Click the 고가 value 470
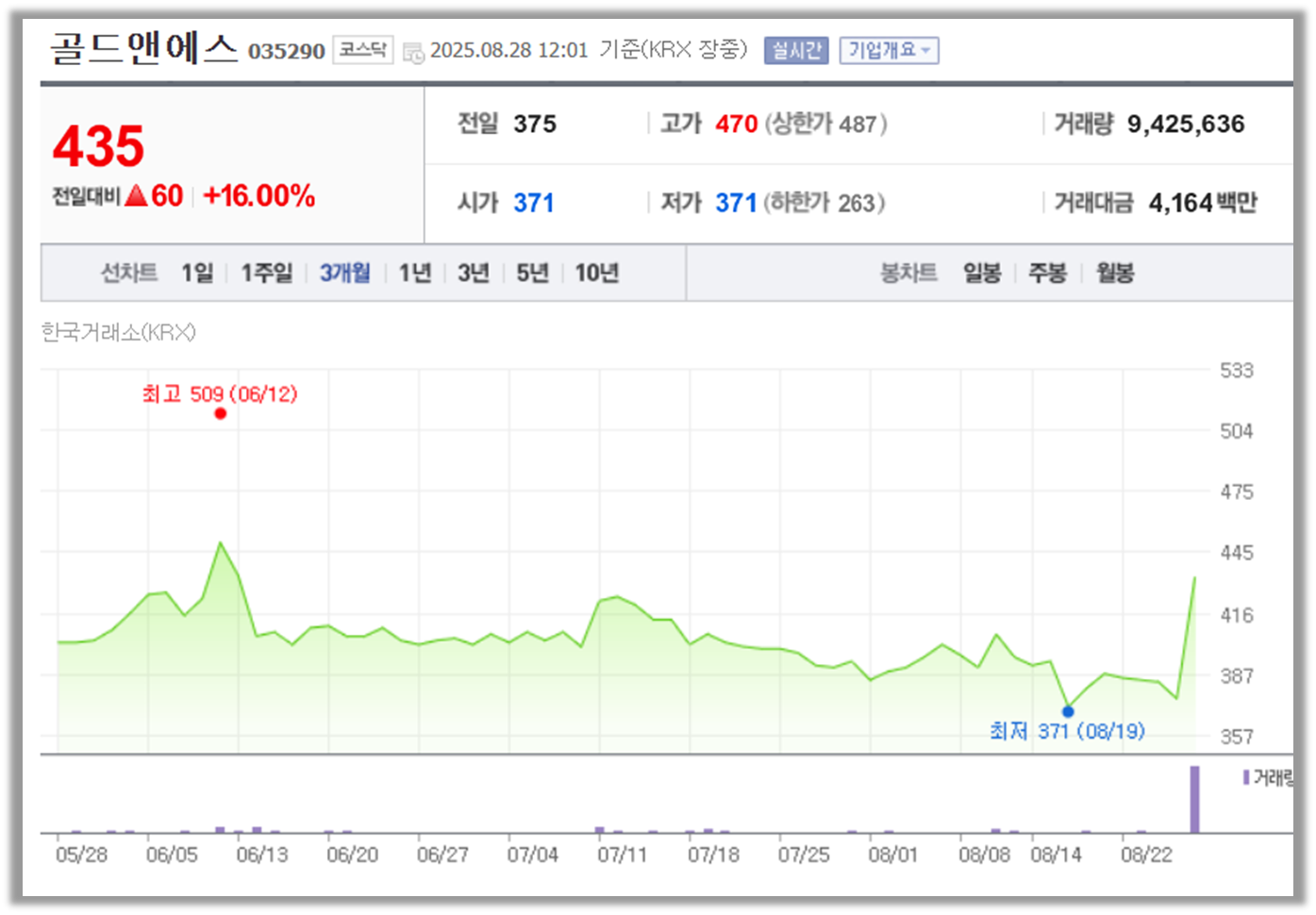 pyautogui.click(x=736, y=124)
